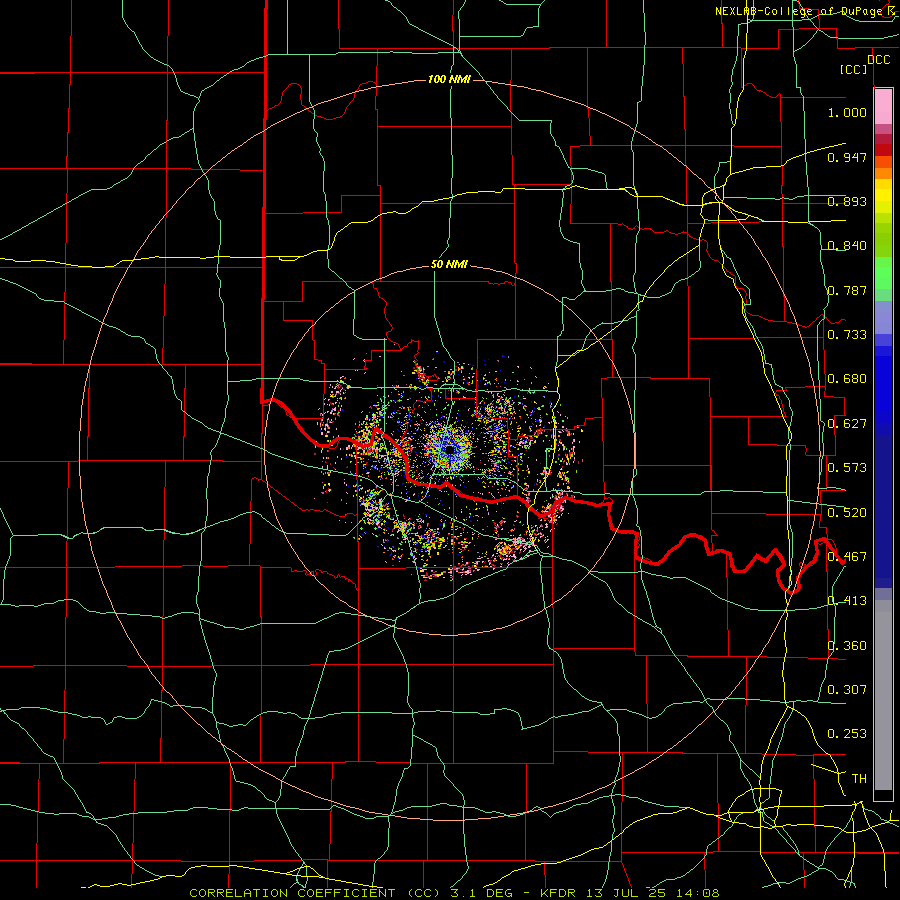Click the 1.000 scale value
Screen dimensions: 900x900
click(847, 112)
